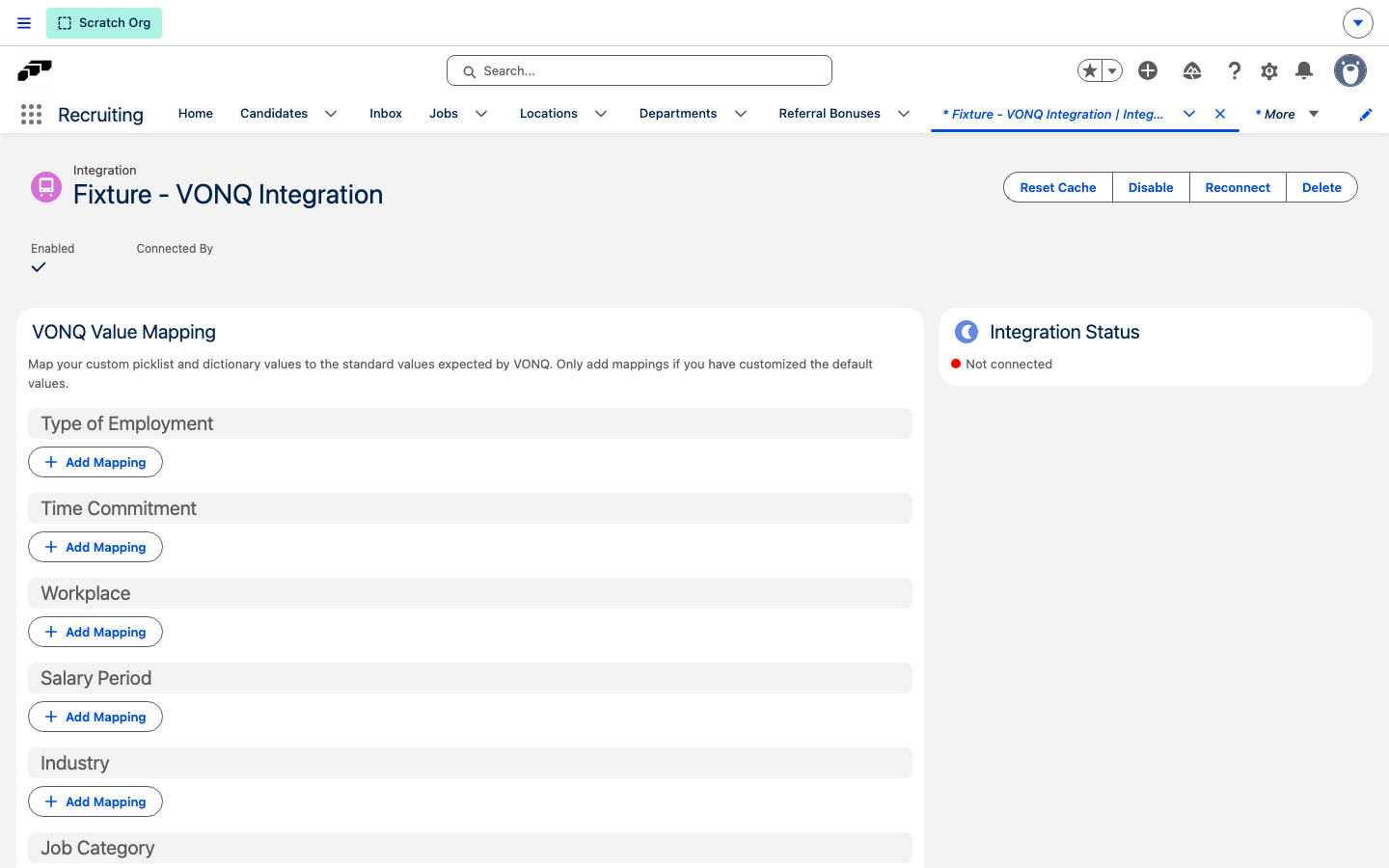Image resolution: width=1389 pixels, height=868 pixels.
Task: Expand the Locations tab chevron
Action: tap(601, 114)
